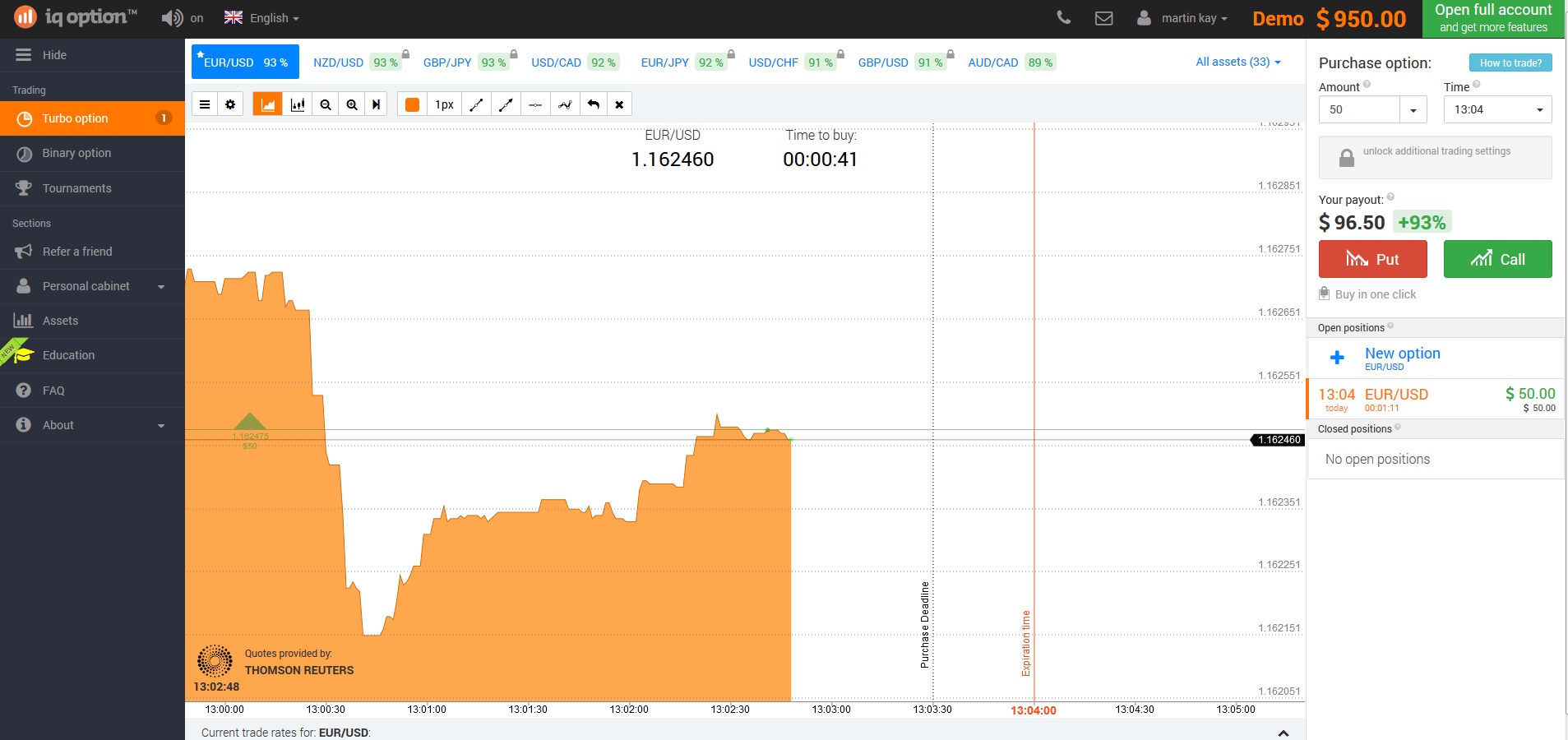Screen dimensions: 1568x740
Task: Click the Turbo option notification badge
Action: pos(164,118)
